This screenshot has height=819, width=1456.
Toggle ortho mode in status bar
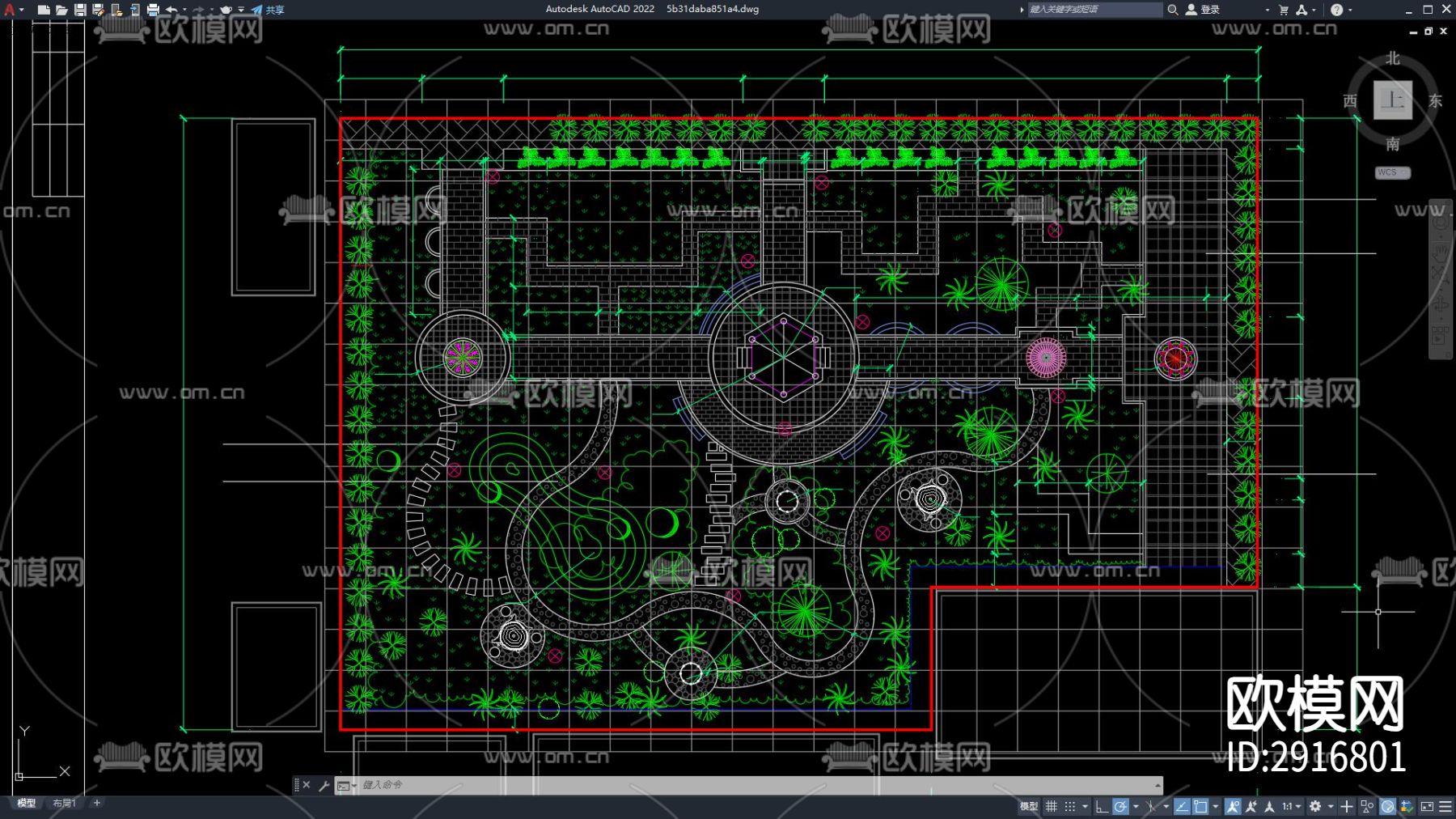[1102, 806]
